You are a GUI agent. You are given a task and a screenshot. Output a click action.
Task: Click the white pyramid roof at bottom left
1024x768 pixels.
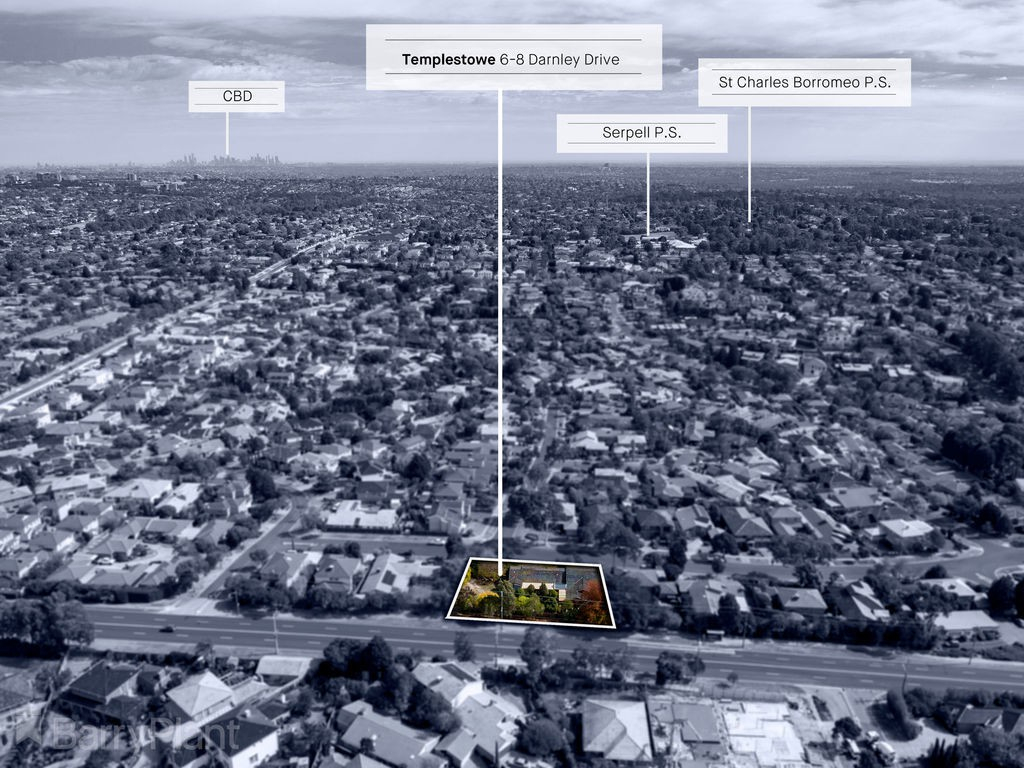point(200,692)
